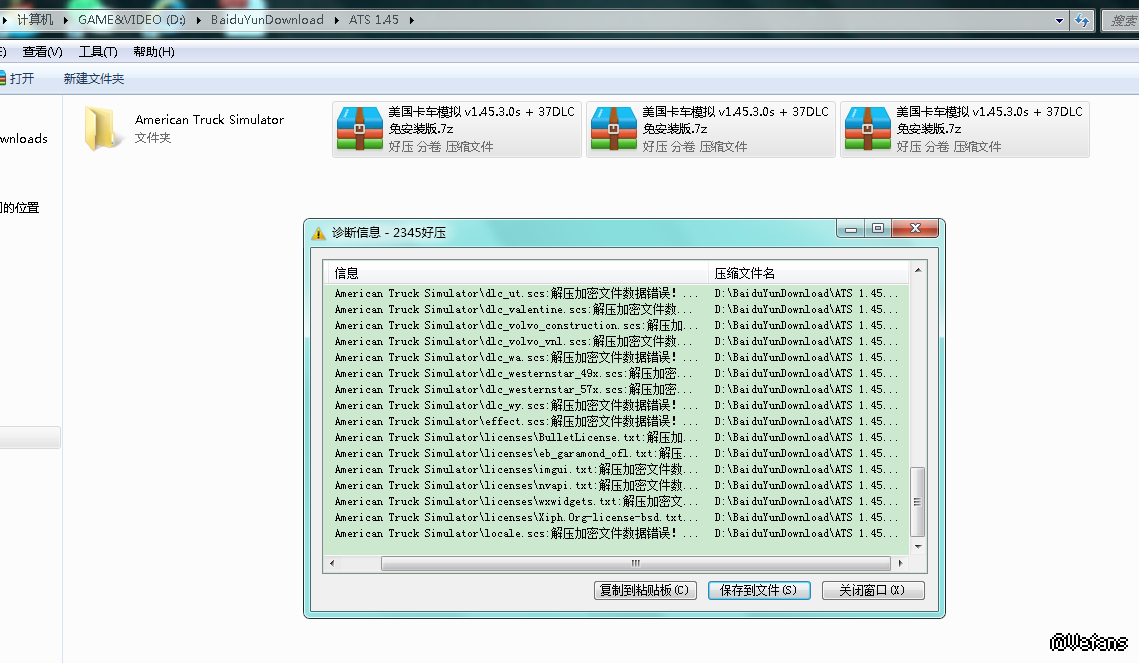The width and height of the screenshot is (1139, 663).
Task: Click the BaiduYunDownload path segment
Action: click(x=267, y=20)
